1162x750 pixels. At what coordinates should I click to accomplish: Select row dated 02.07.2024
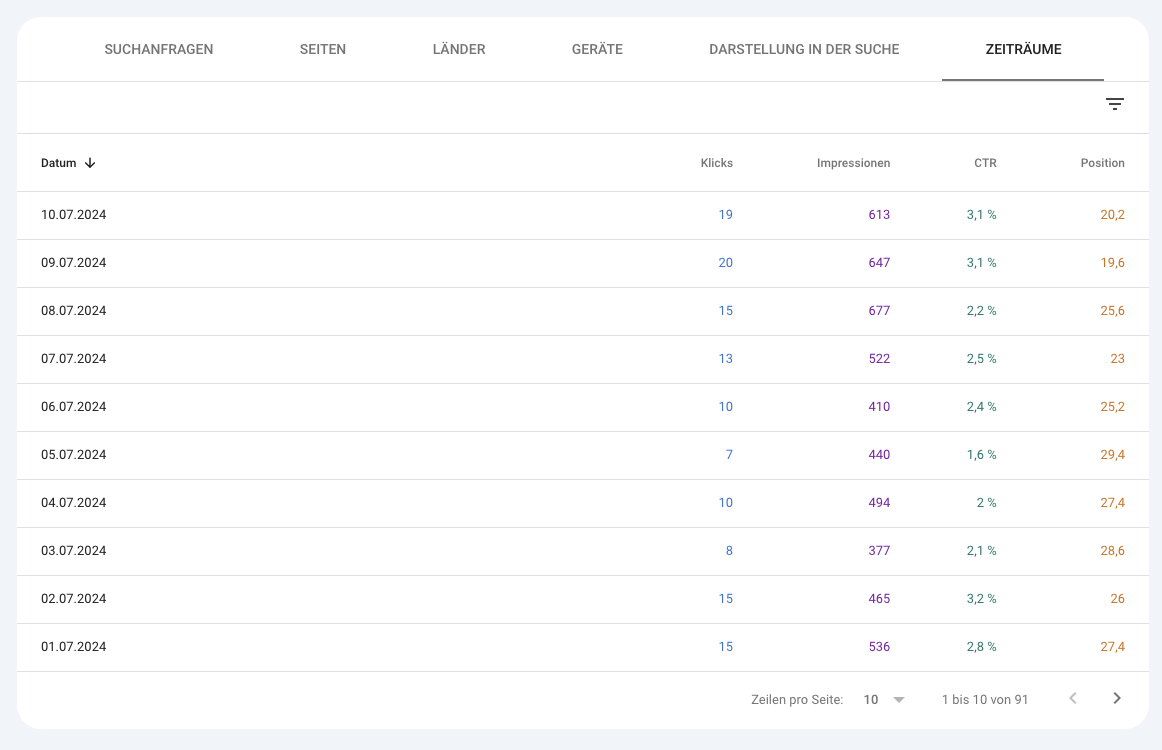click(x=582, y=599)
